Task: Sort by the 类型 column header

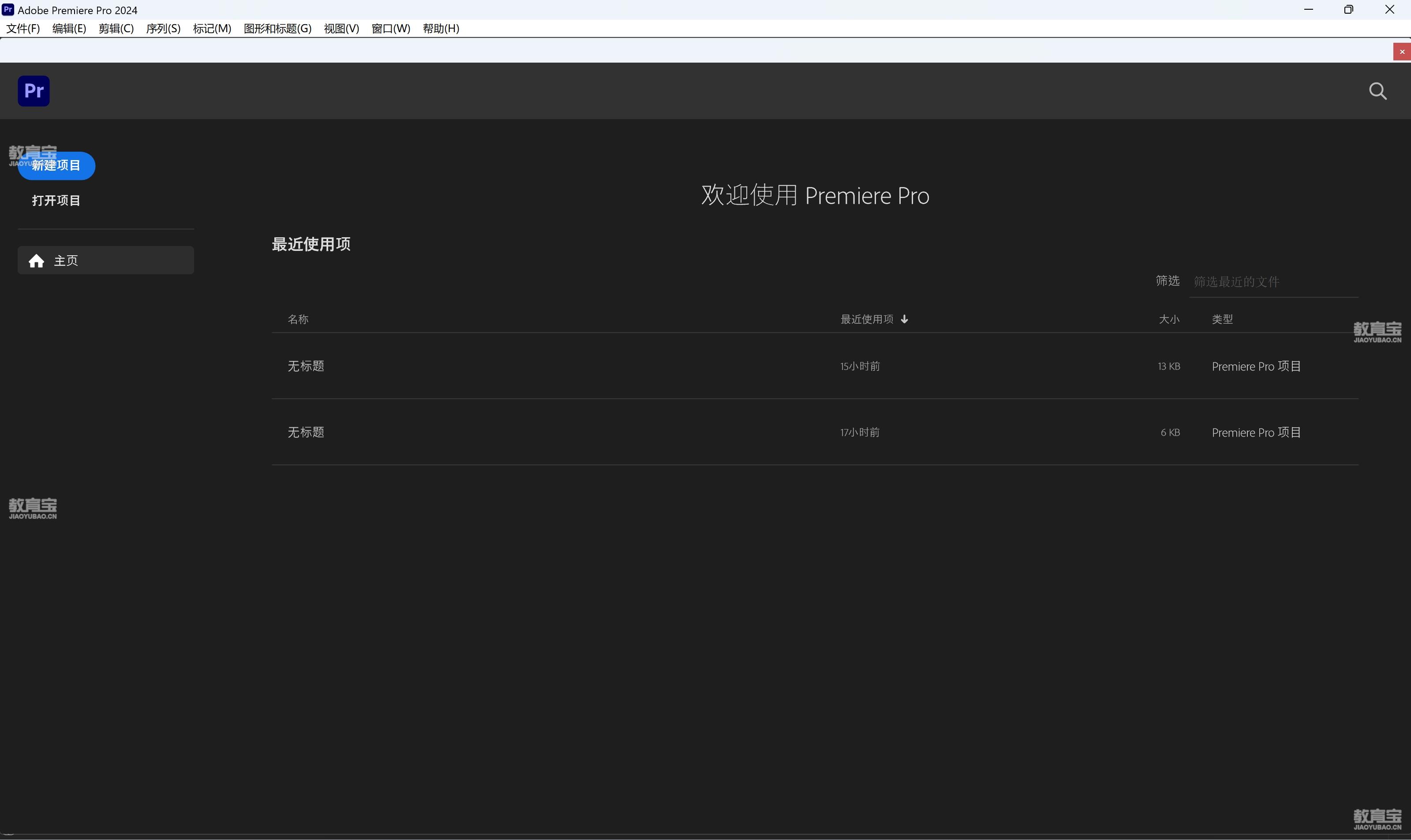Action: click(x=1223, y=319)
